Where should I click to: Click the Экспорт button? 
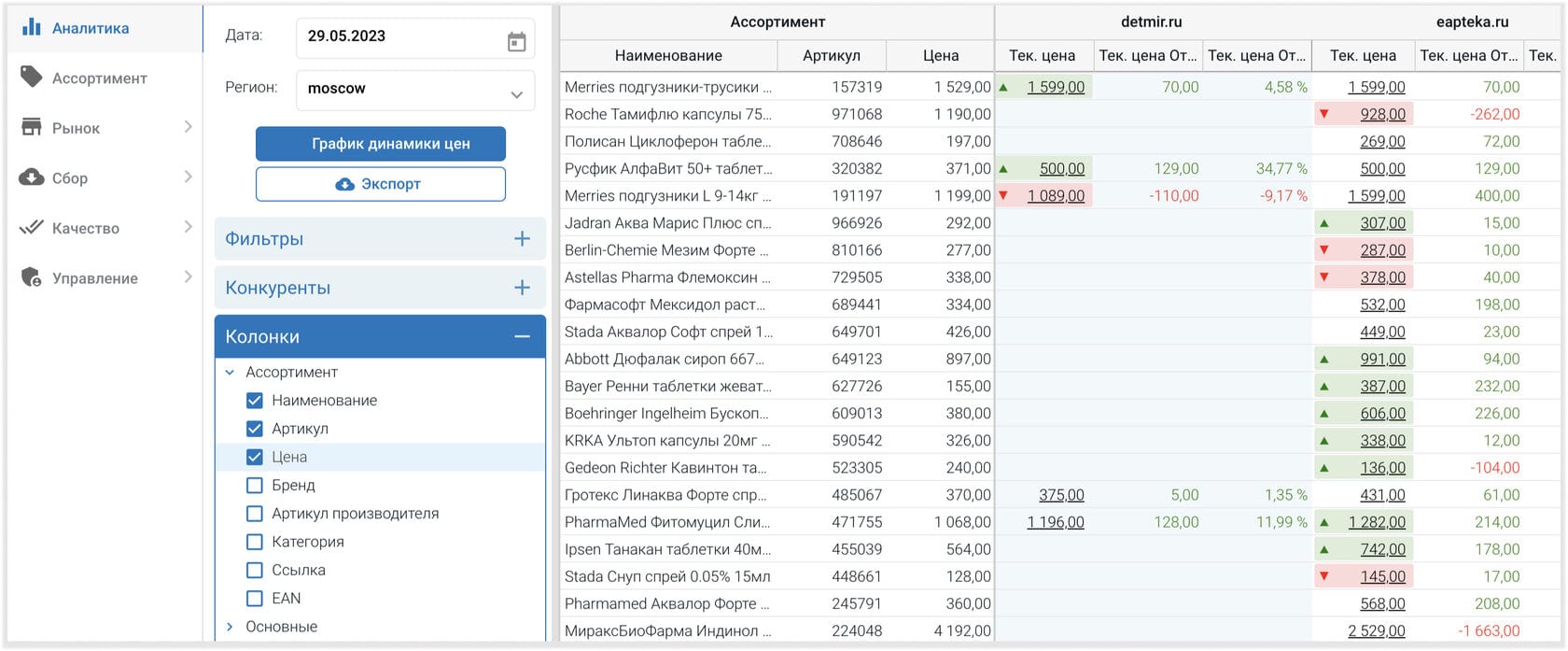click(x=381, y=184)
